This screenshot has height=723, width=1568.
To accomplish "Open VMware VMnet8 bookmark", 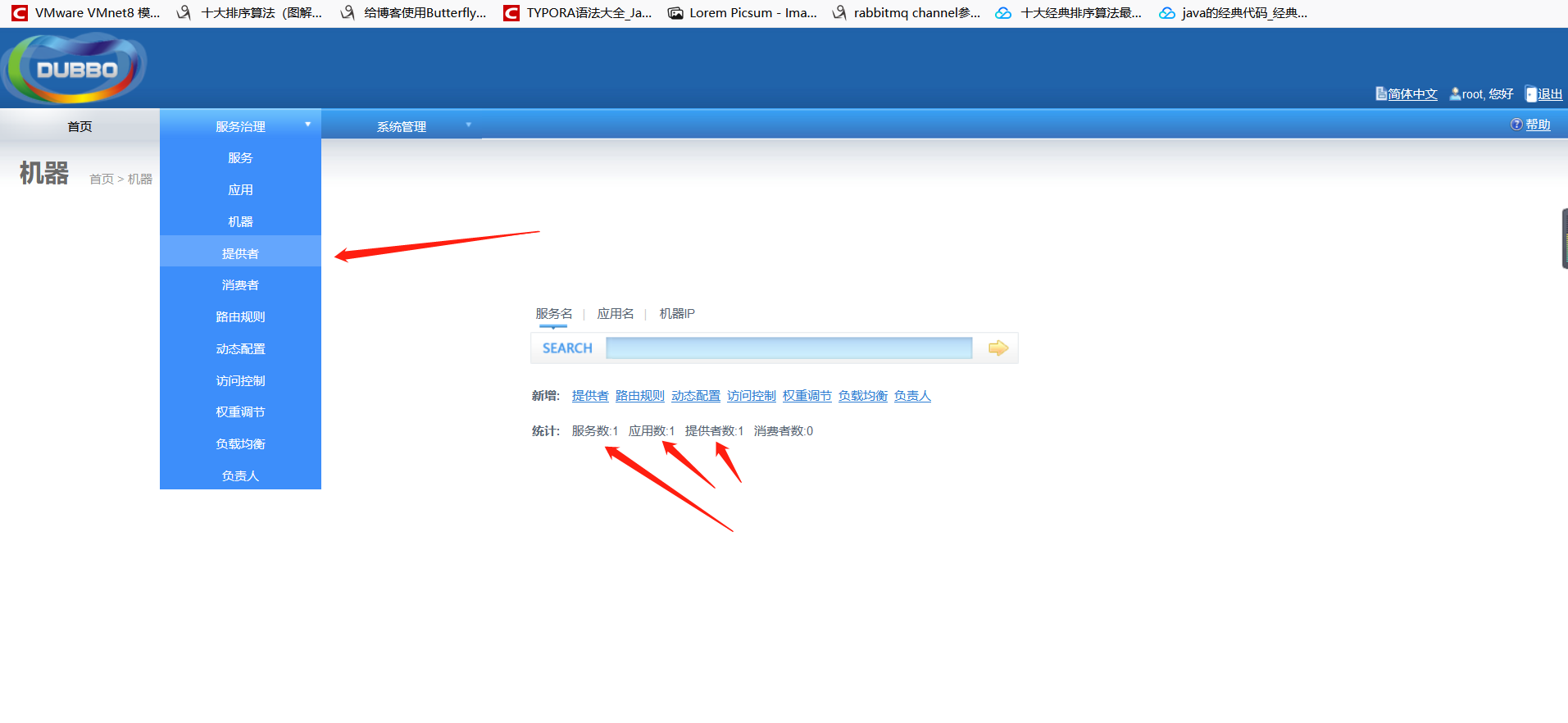I will [x=86, y=13].
